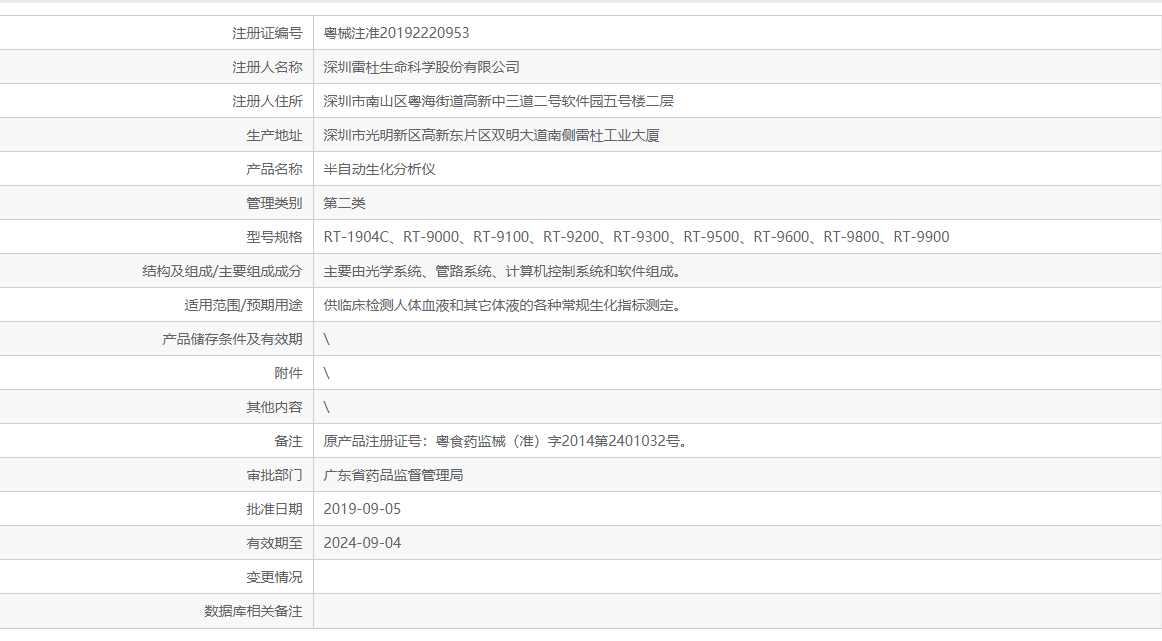Click the 产品储存条件及有效期 label
This screenshot has width=1162, height=641.
pos(232,339)
